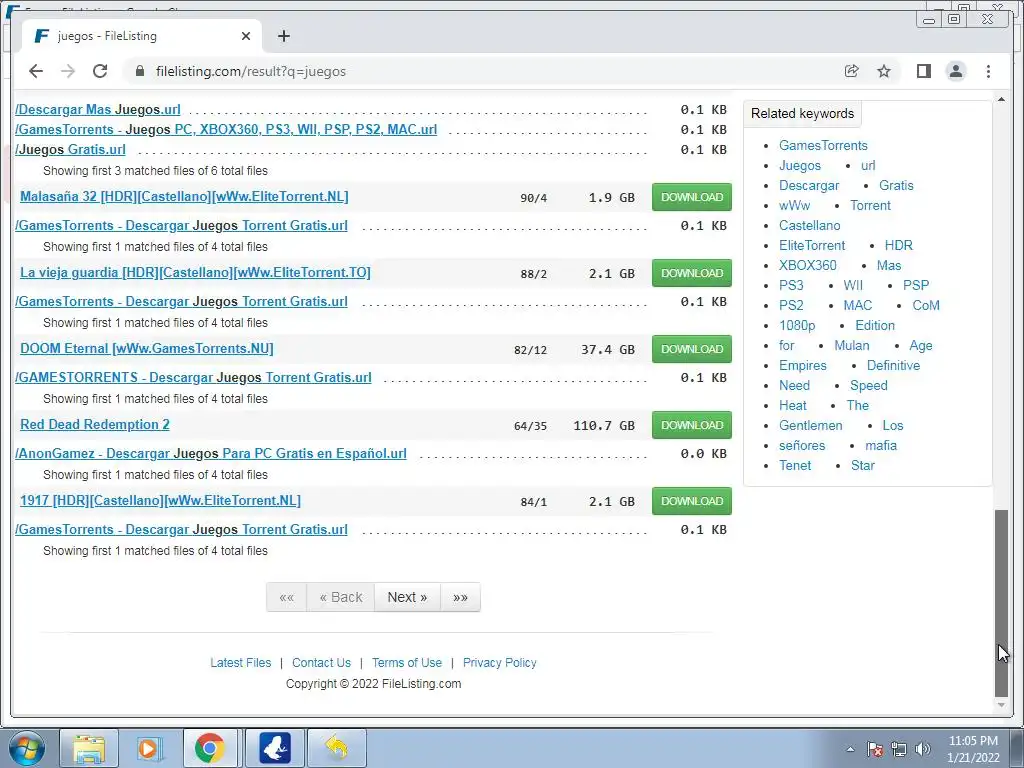Click the Castellano related keyword
Viewport: 1024px width, 768px height.
pos(809,226)
